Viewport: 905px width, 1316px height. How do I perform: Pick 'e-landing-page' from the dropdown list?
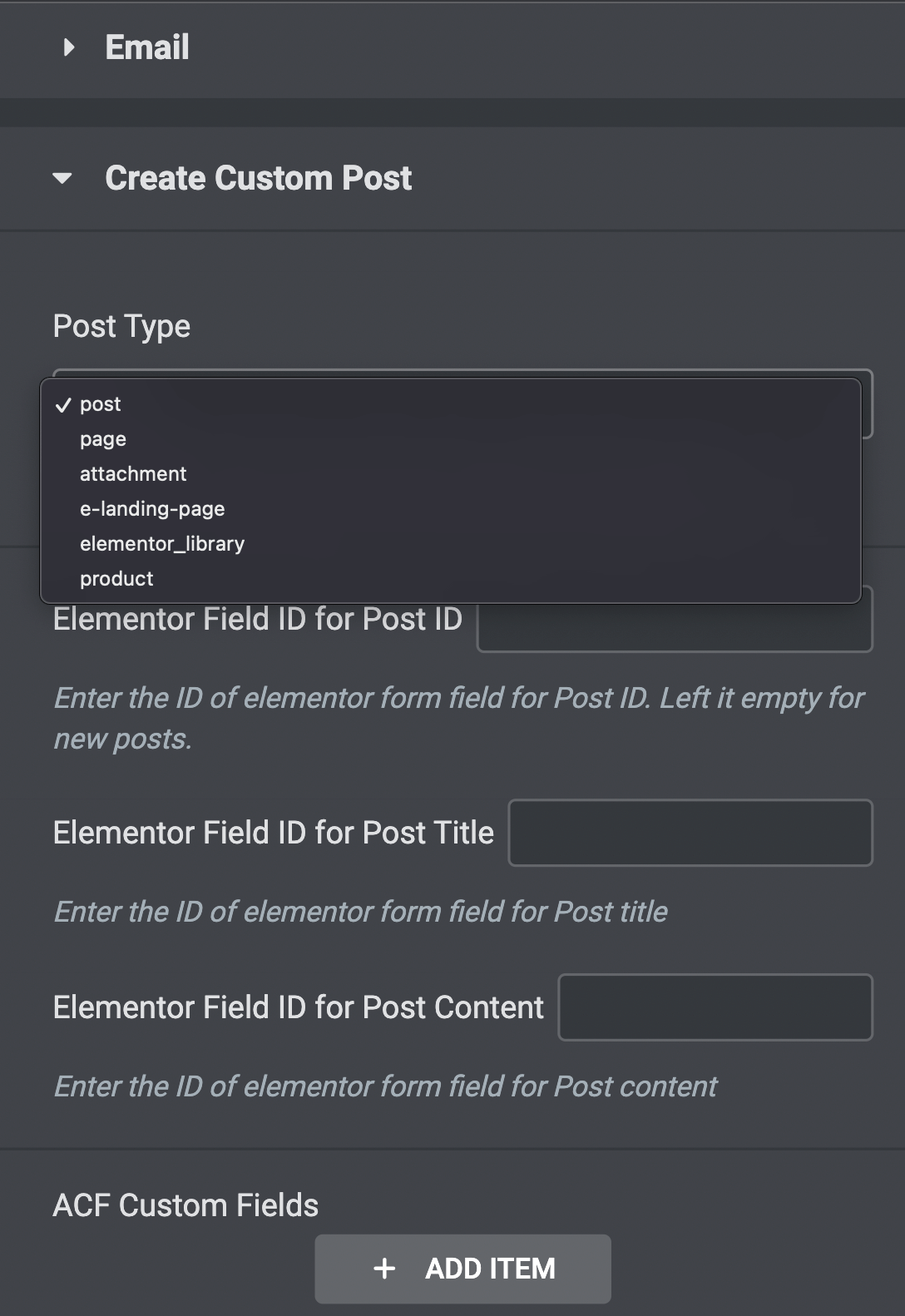152,509
